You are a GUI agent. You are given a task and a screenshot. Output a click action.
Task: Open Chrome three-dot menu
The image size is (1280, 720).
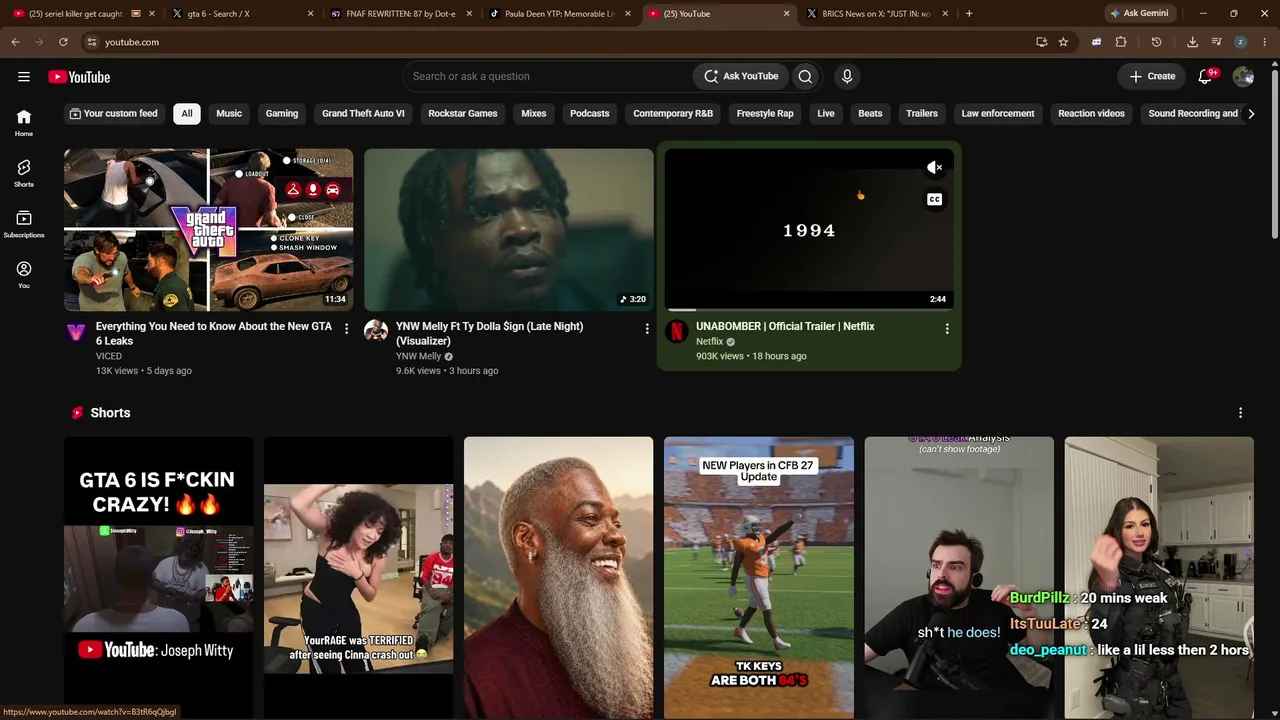(1265, 42)
